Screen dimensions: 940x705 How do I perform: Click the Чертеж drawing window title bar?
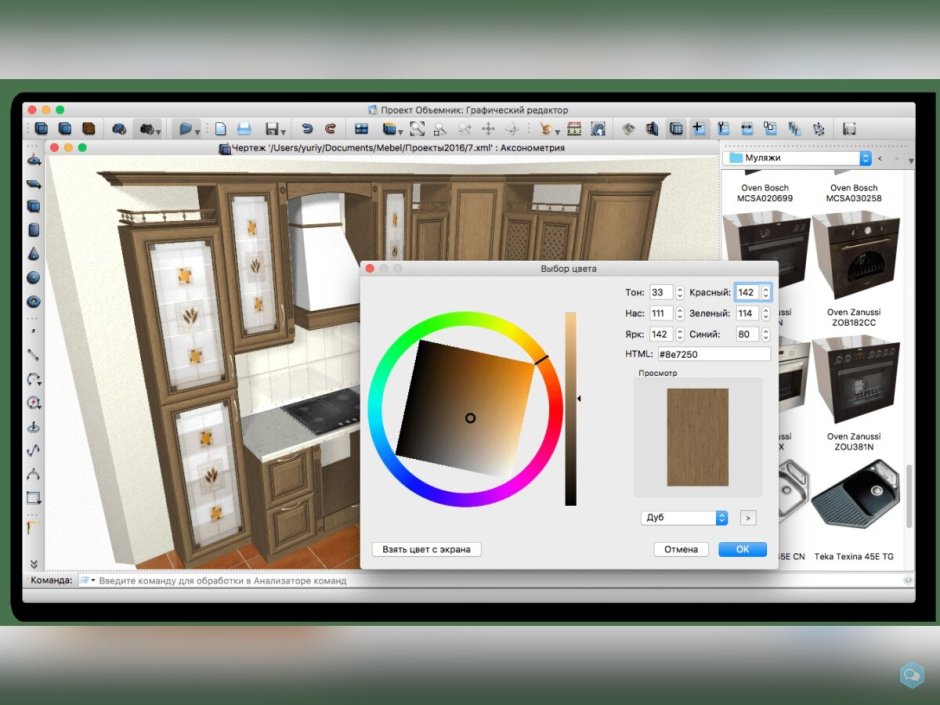pos(384,147)
